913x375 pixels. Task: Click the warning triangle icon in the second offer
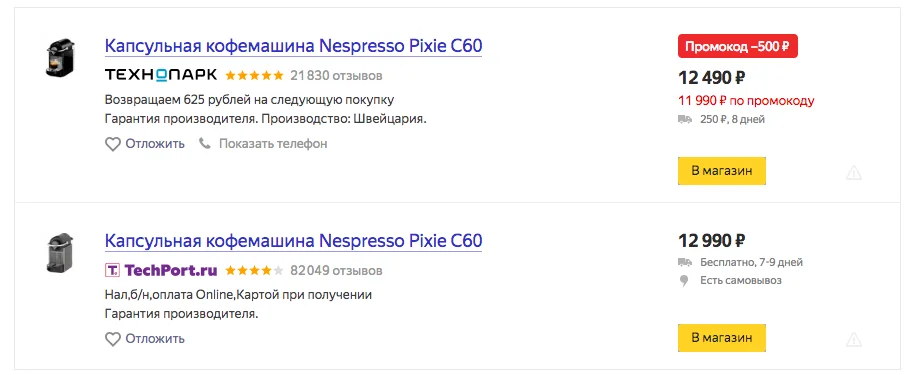coord(854,339)
